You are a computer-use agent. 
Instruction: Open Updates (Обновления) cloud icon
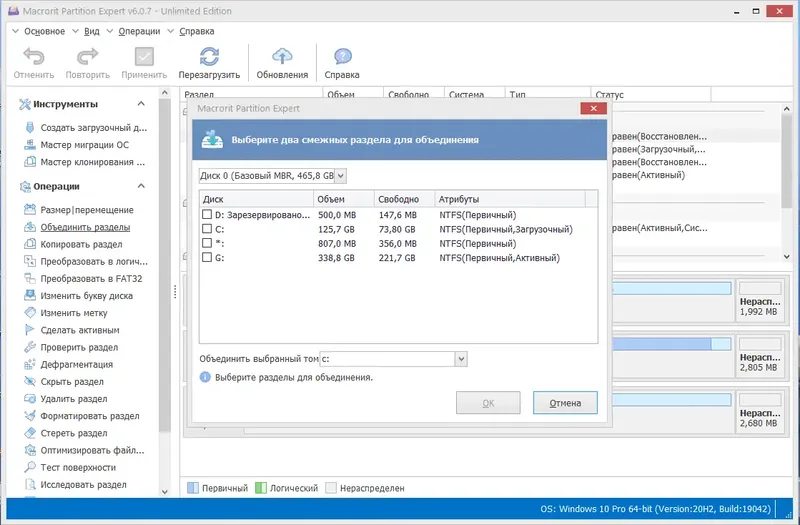pos(282,57)
